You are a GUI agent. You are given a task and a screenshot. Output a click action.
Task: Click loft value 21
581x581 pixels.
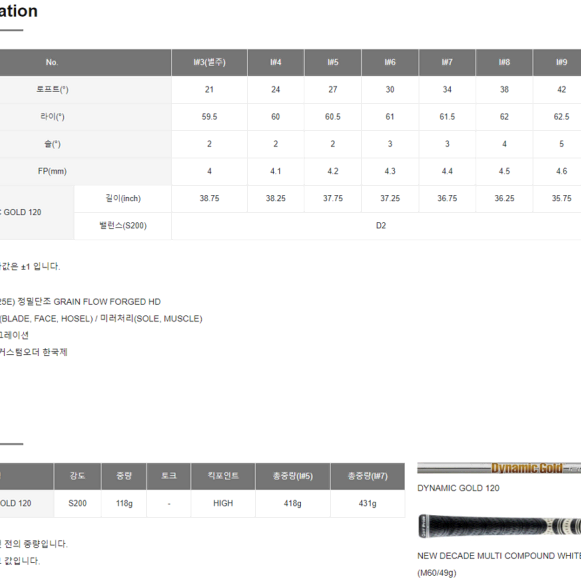click(209, 89)
